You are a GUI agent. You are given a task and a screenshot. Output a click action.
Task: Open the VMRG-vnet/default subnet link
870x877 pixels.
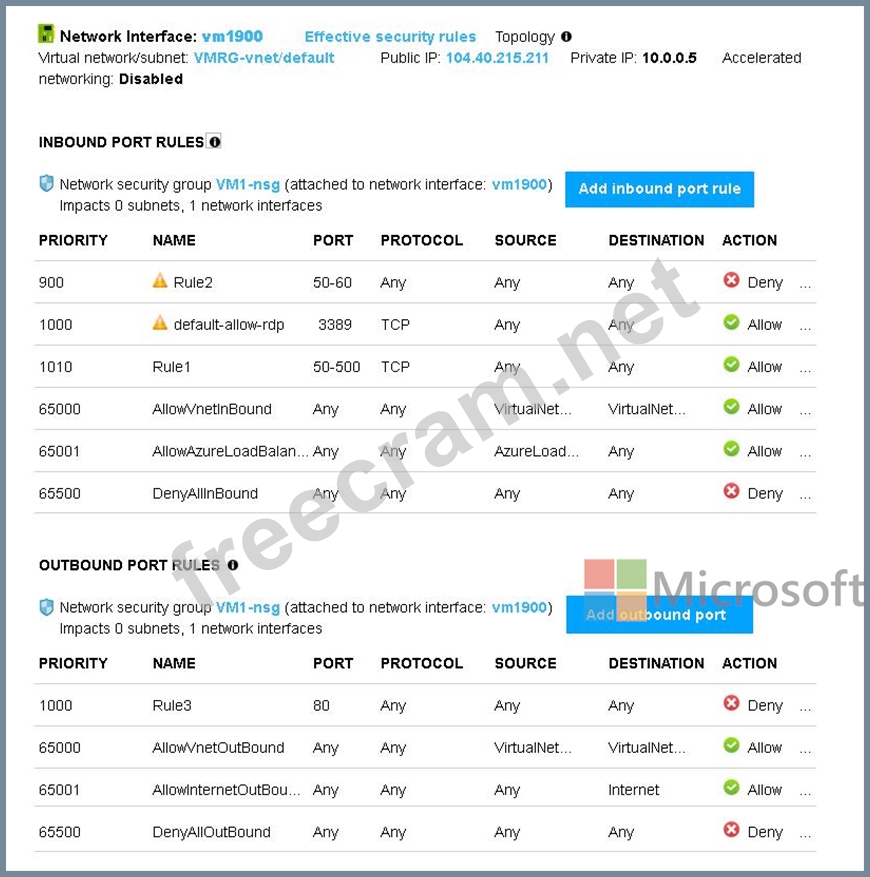(264, 58)
